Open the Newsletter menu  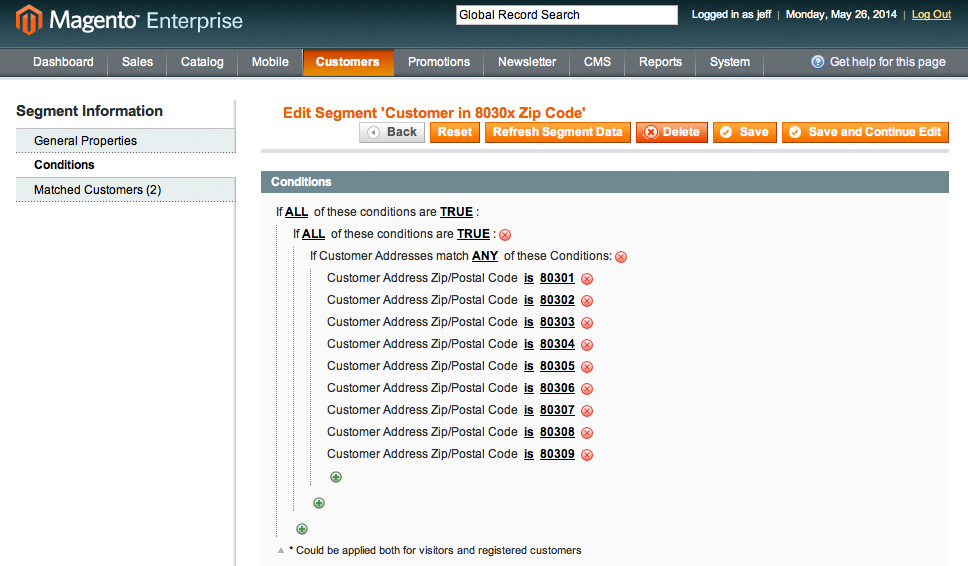[x=527, y=62]
